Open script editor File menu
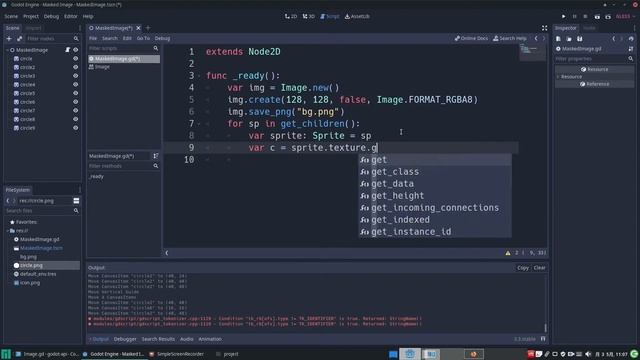 pyautogui.click(x=93, y=38)
